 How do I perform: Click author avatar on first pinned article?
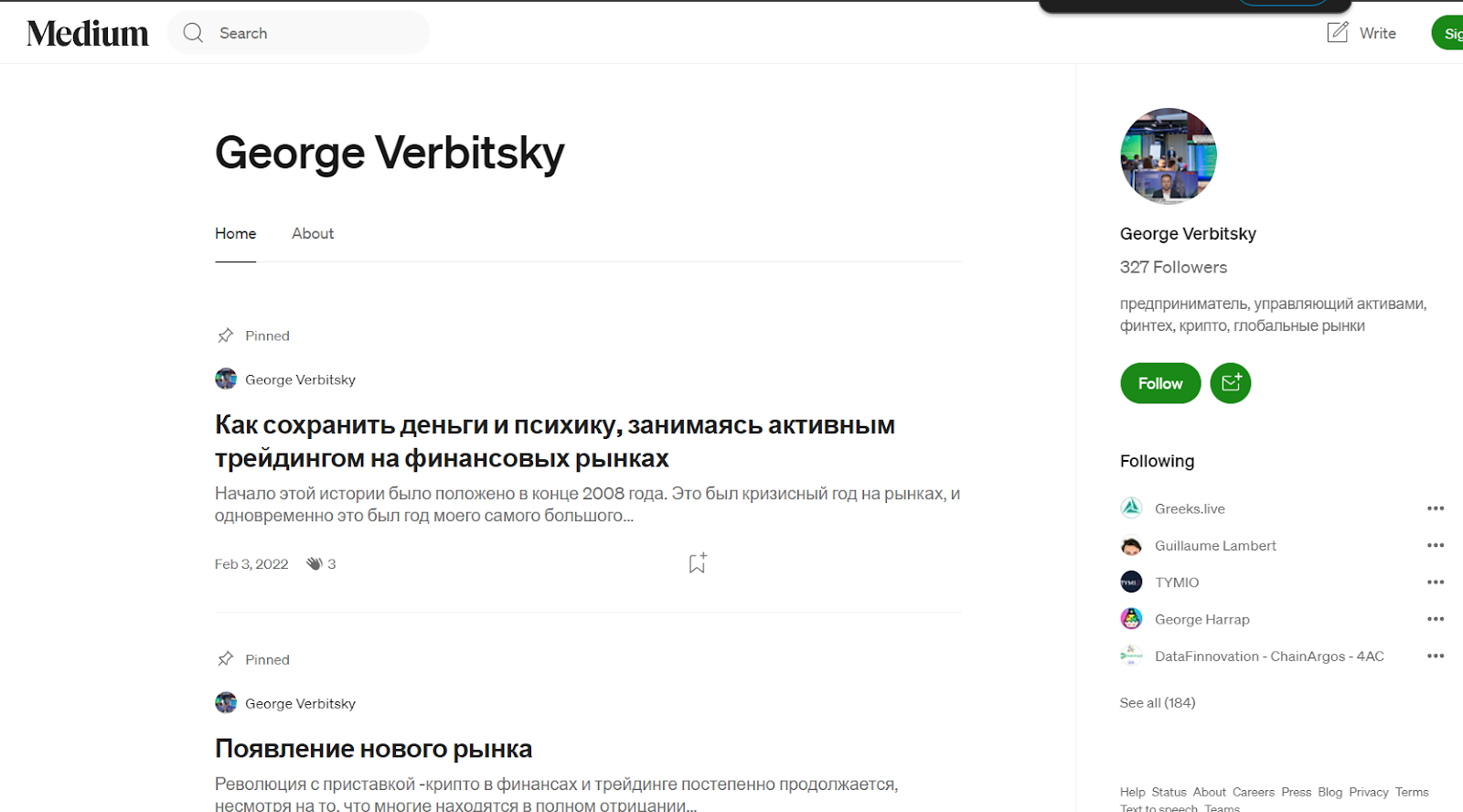pos(226,379)
